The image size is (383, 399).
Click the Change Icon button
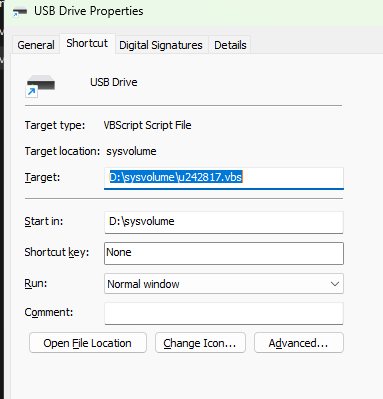pos(200,343)
